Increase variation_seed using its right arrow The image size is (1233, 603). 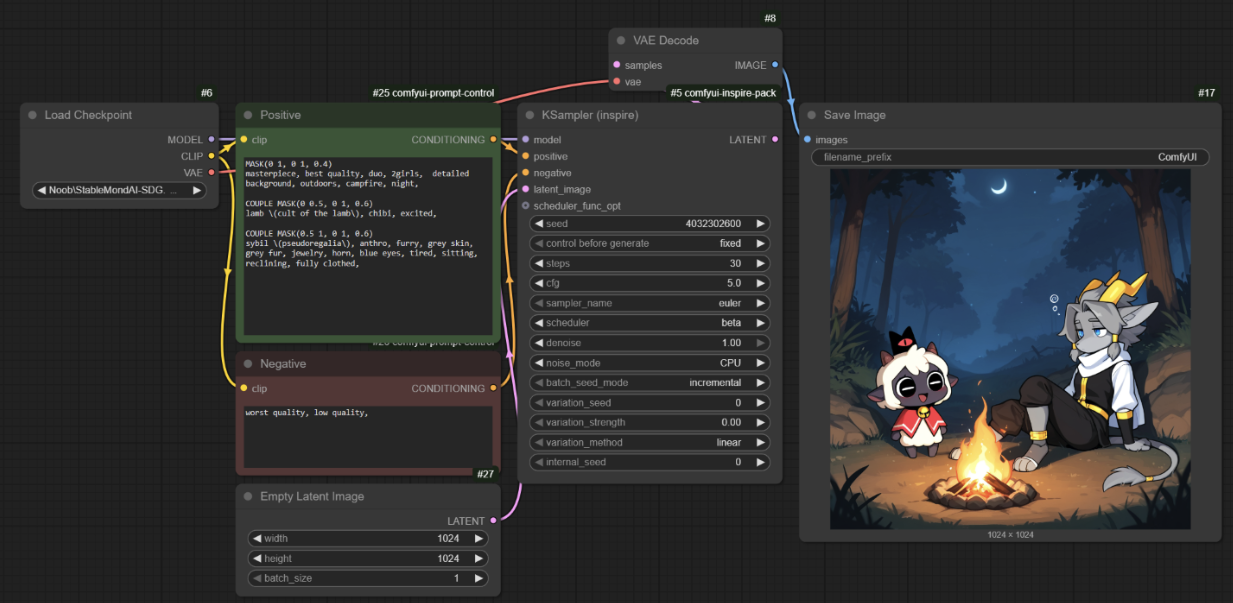click(760, 403)
